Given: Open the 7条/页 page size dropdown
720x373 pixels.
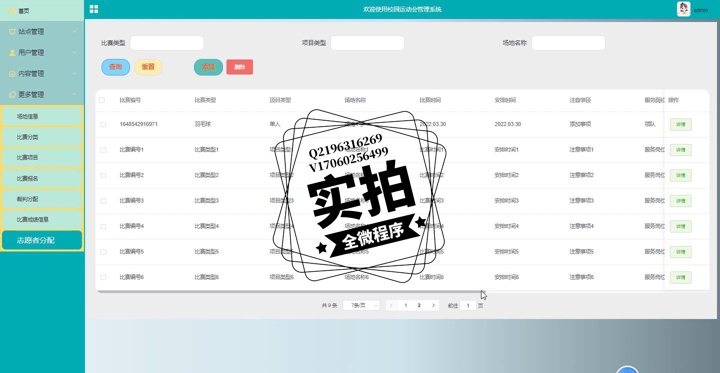Looking at the screenshot, I should tap(361, 305).
